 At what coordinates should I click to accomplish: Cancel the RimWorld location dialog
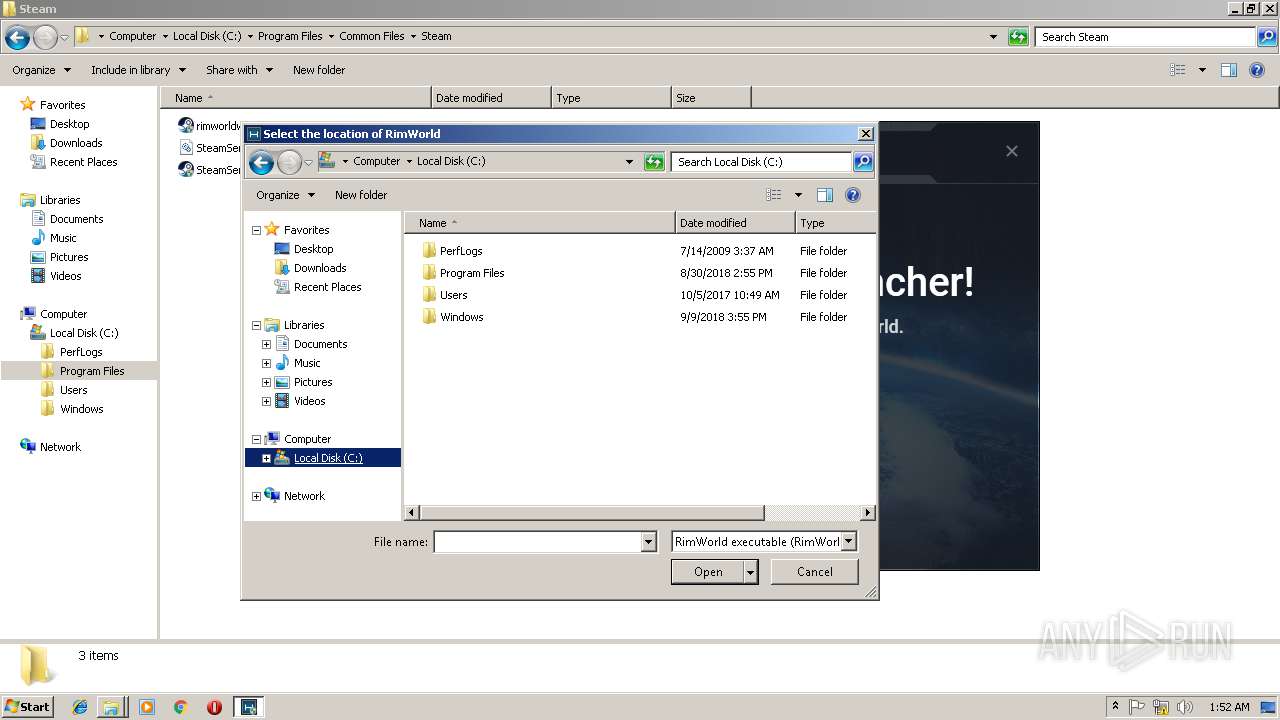click(x=815, y=572)
